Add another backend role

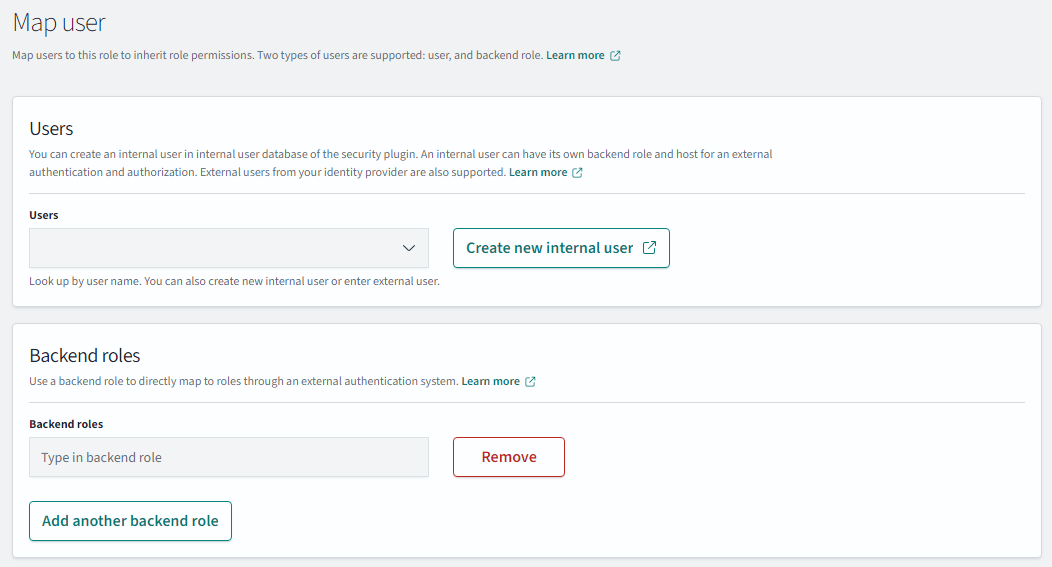click(x=130, y=521)
